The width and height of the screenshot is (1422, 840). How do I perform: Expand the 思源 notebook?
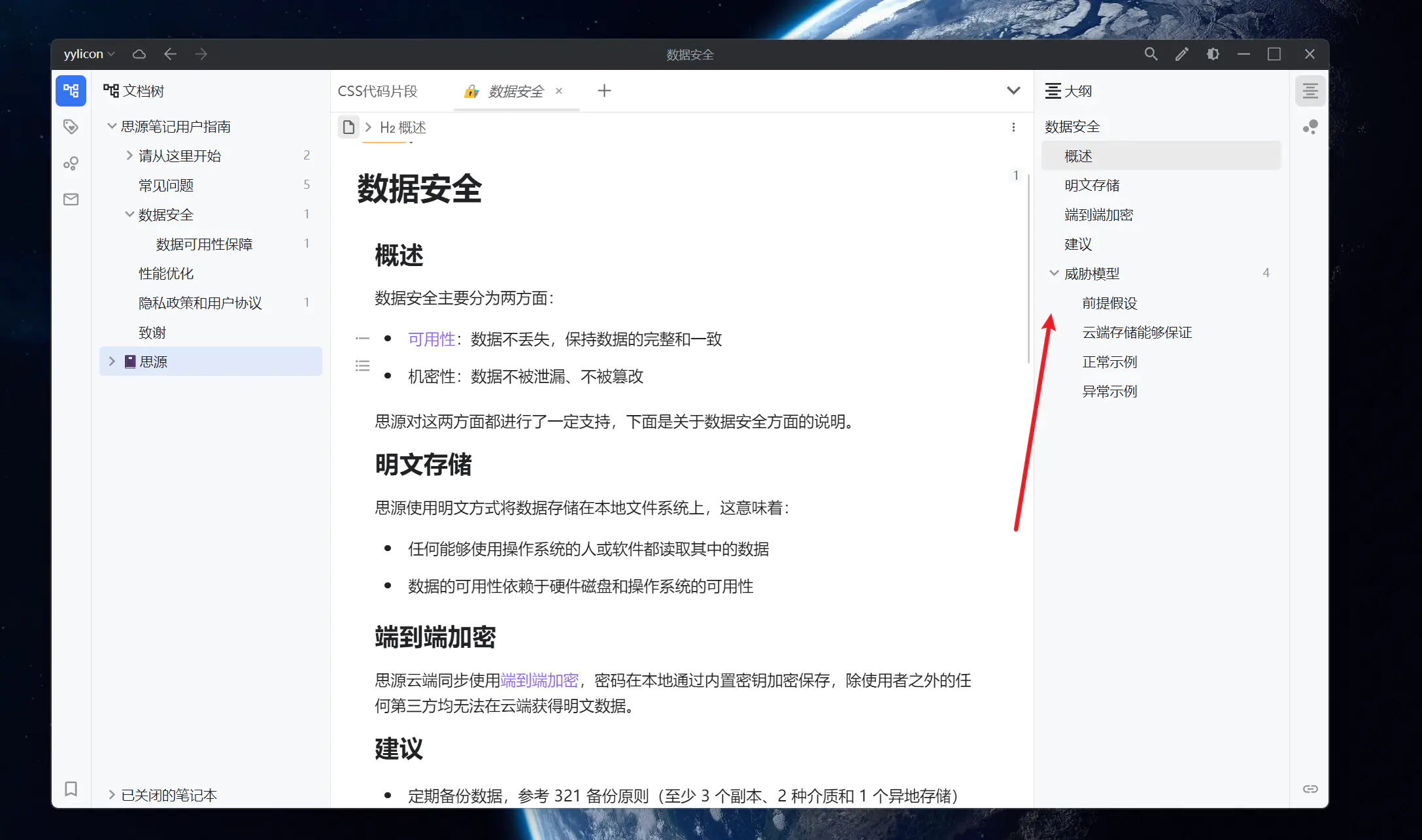[x=112, y=361]
